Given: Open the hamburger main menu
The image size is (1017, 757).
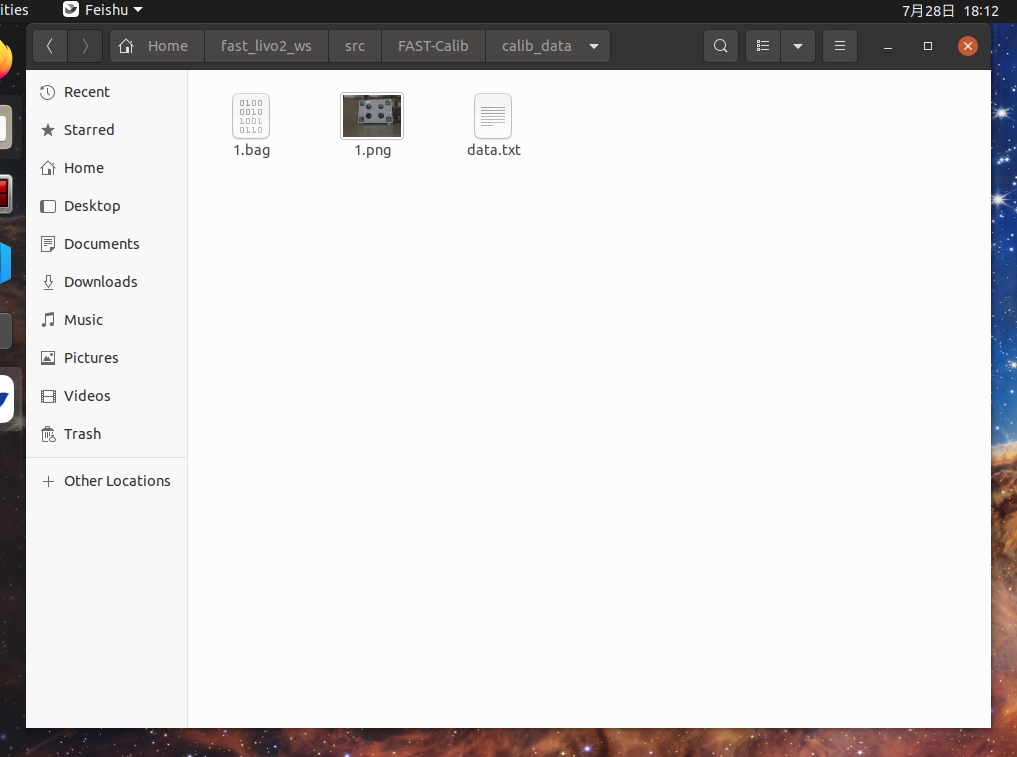Looking at the screenshot, I should (x=840, y=46).
